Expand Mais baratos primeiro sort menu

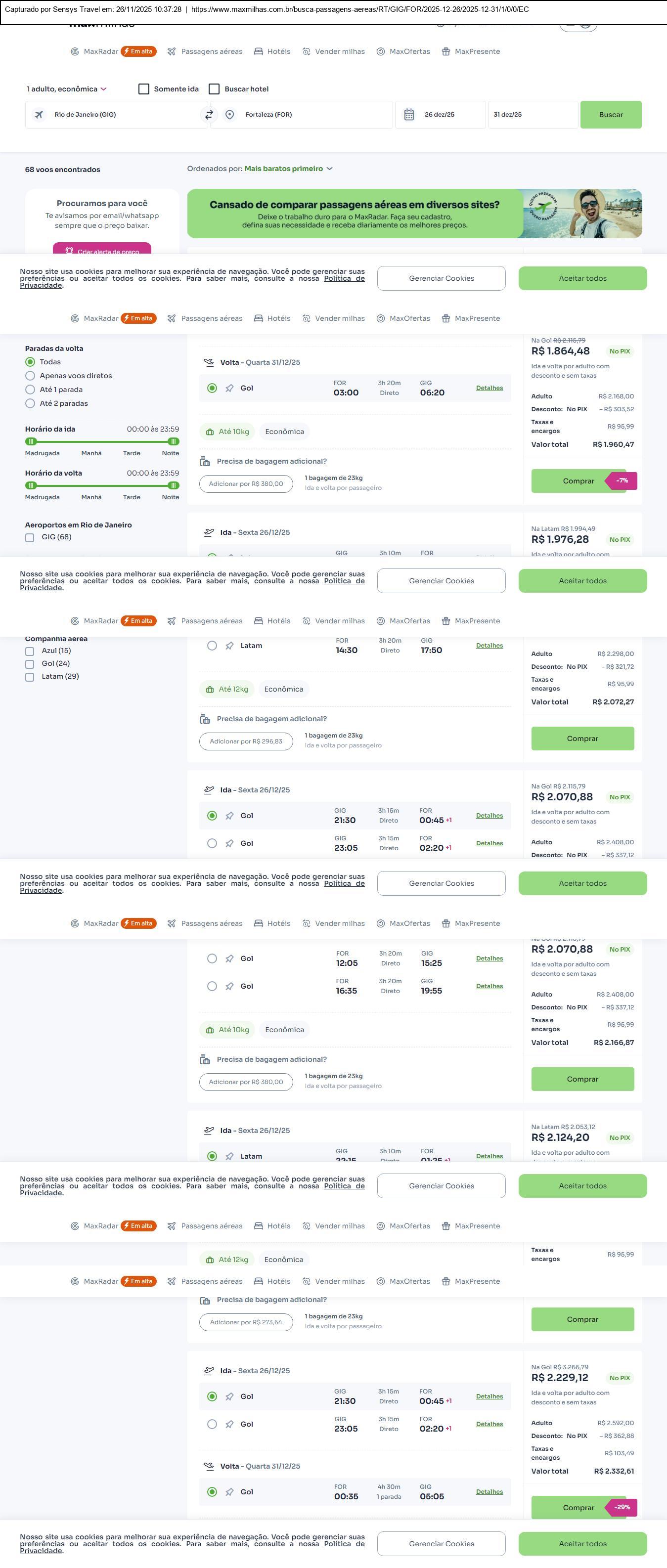[x=288, y=169]
